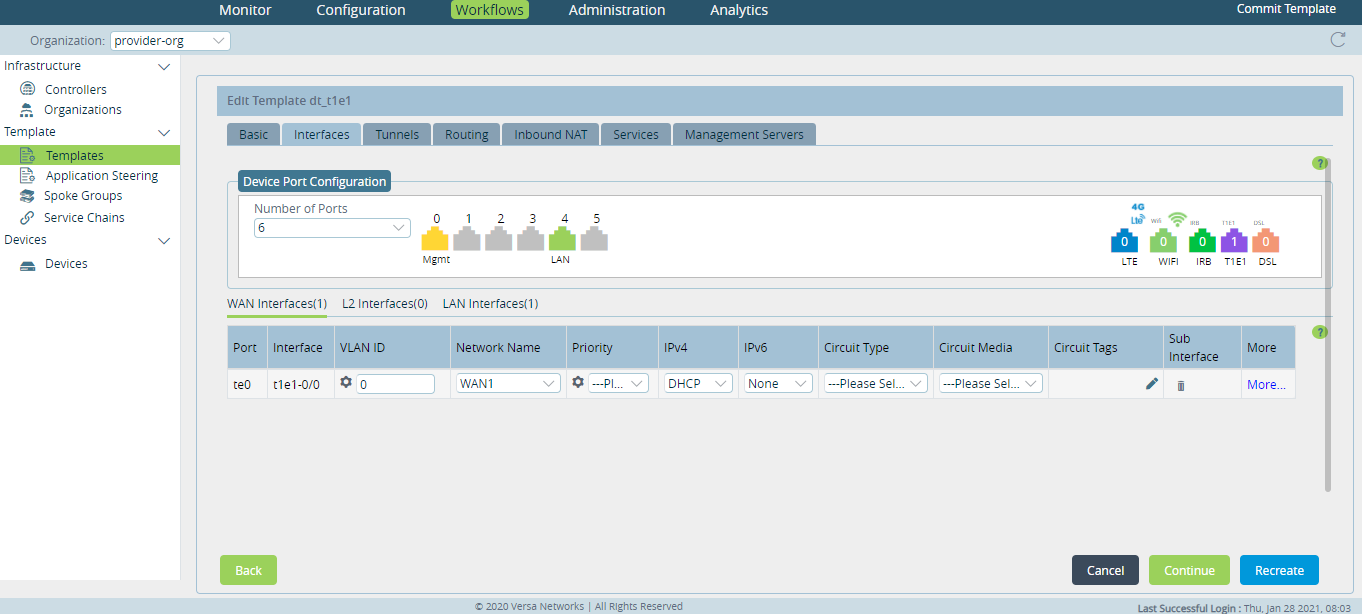Click the VLAN ID input field
Viewport: 1362px width, 614px height.
(x=395, y=384)
